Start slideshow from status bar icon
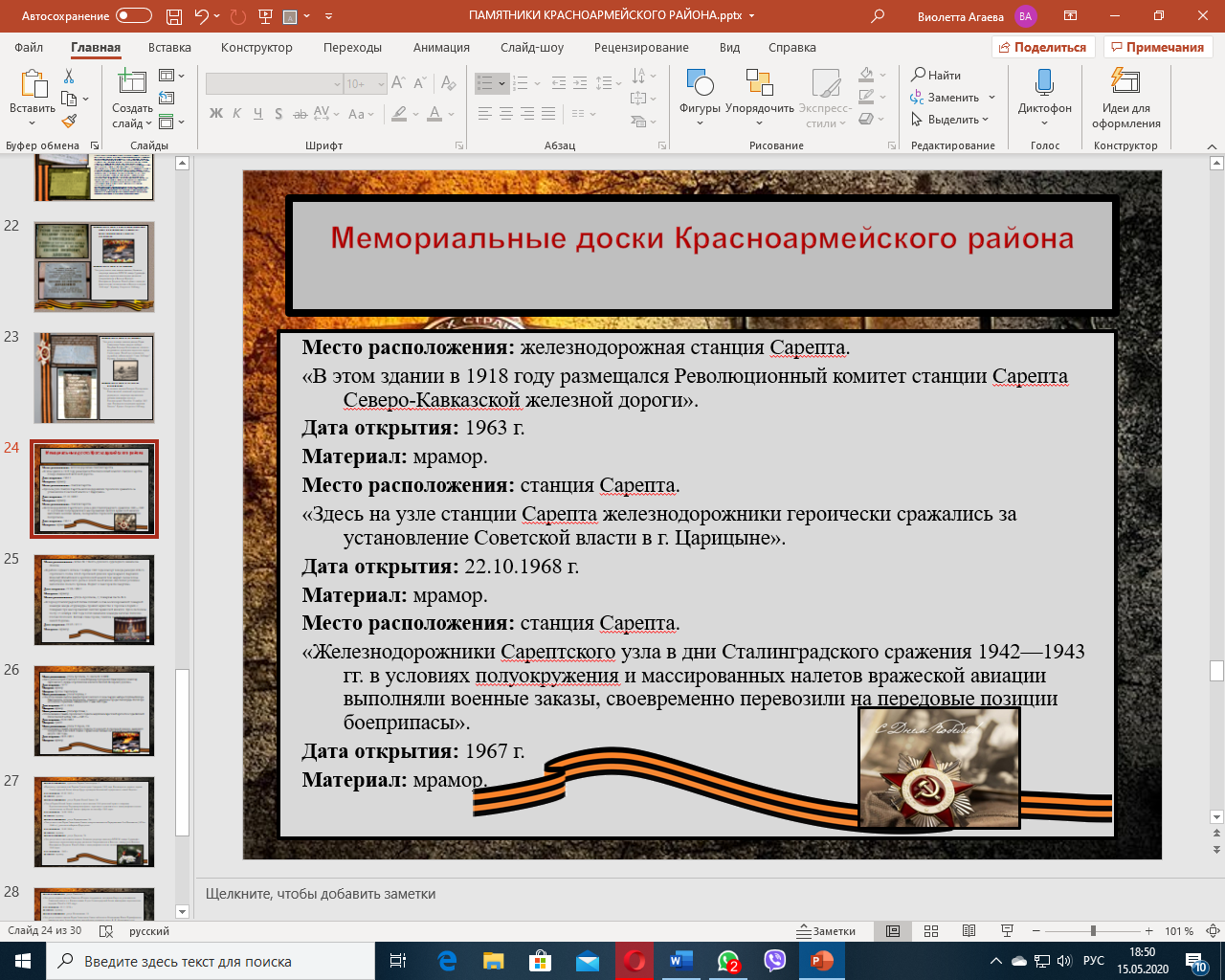The image size is (1225, 980). tap(1007, 931)
